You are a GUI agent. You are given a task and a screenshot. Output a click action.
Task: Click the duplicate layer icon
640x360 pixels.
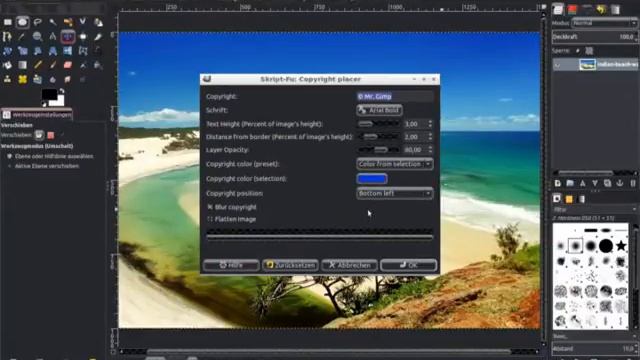607,184
